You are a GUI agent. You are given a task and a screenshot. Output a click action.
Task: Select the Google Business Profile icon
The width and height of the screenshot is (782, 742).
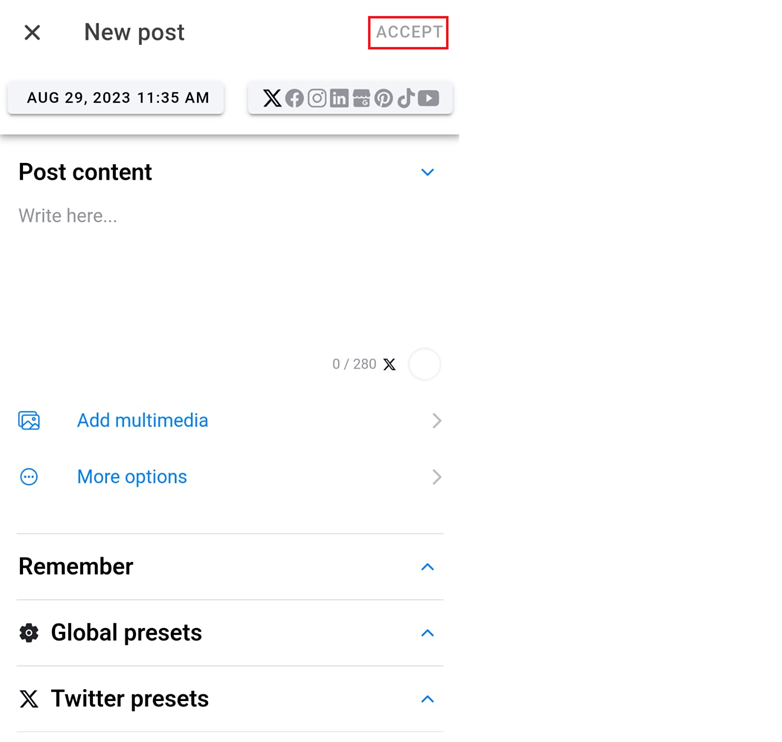click(361, 98)
